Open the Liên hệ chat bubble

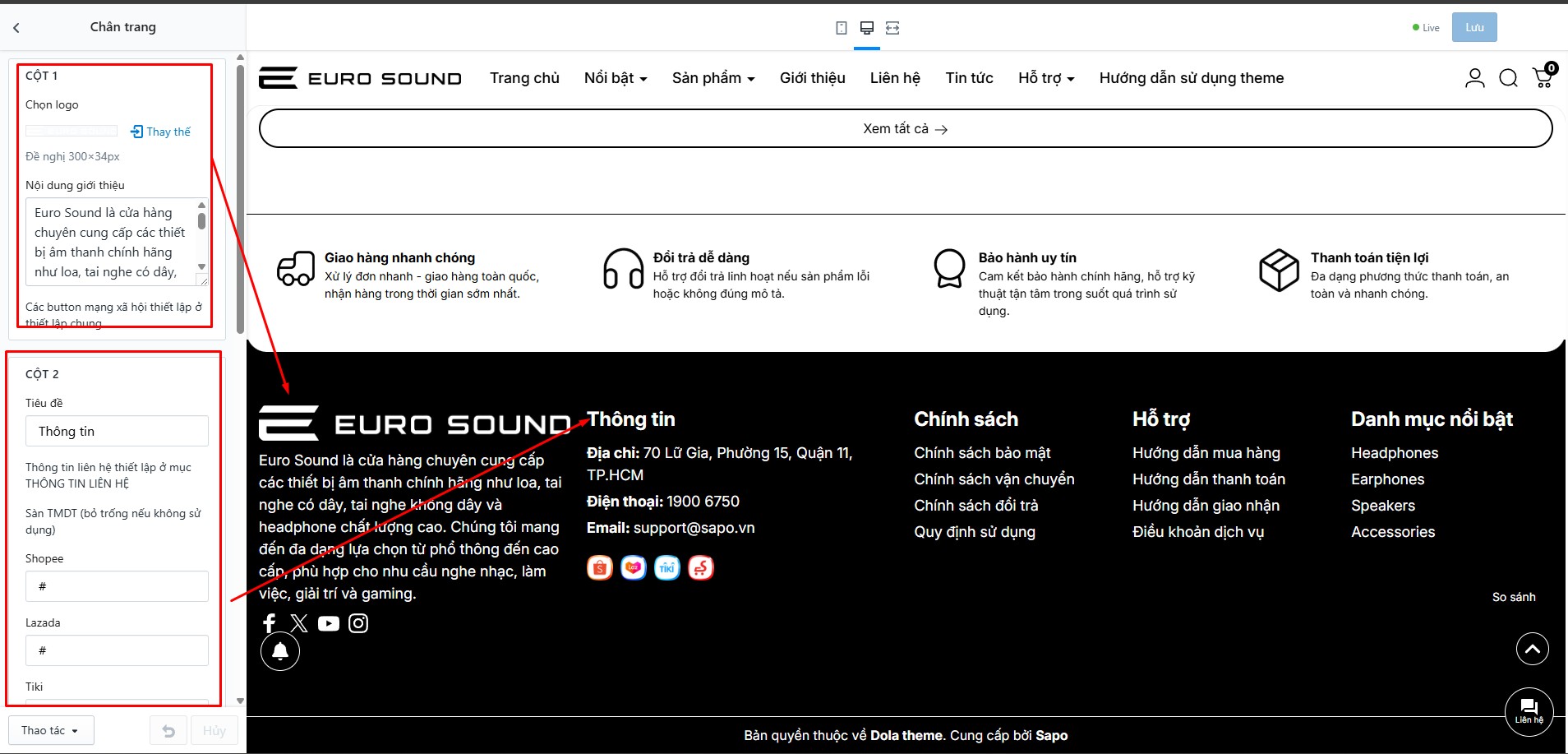[1529, 711]
